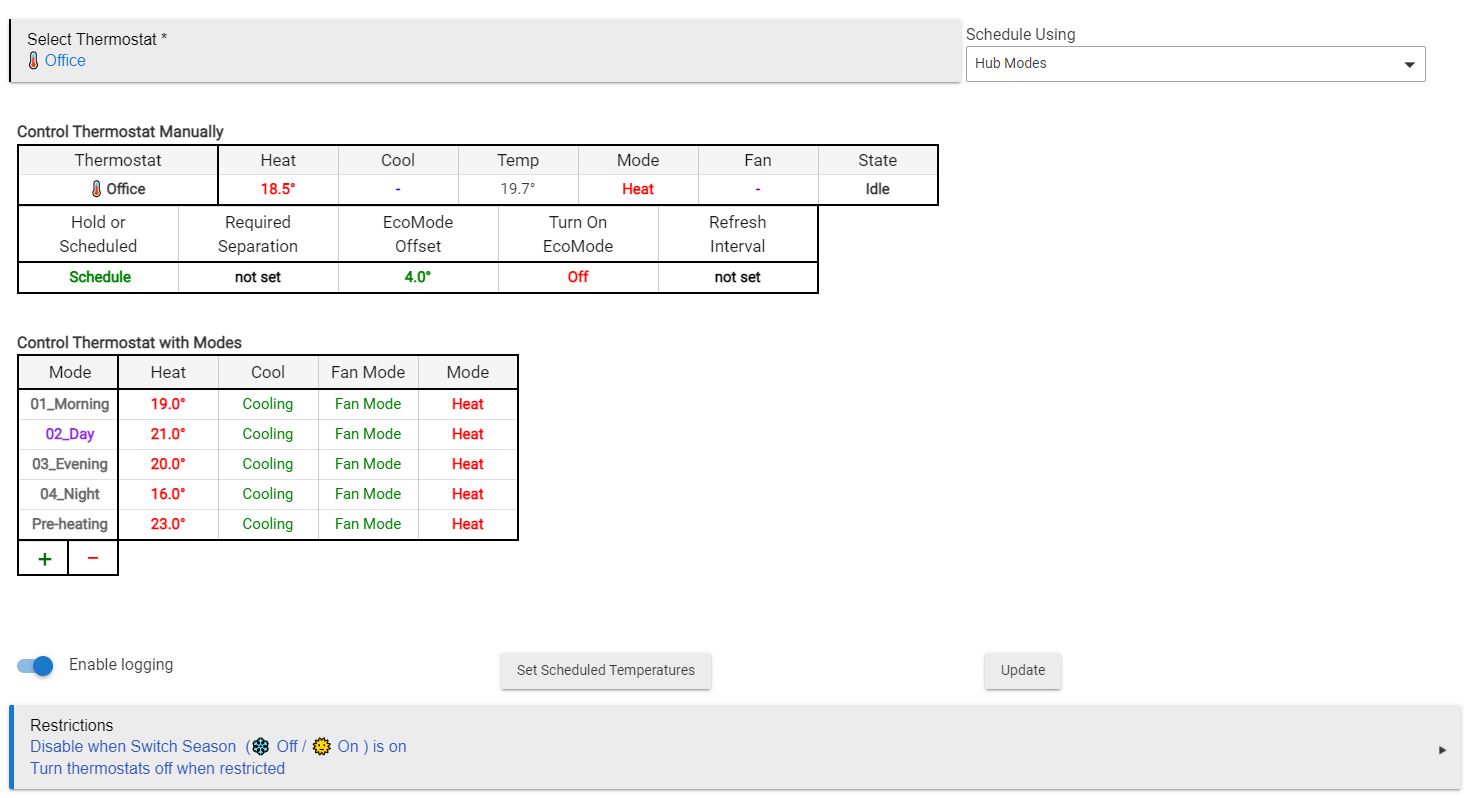This screenshot has width=1470, height=798.
Task: Click Fan Mode in the 04_Night row
Action: 367,493
